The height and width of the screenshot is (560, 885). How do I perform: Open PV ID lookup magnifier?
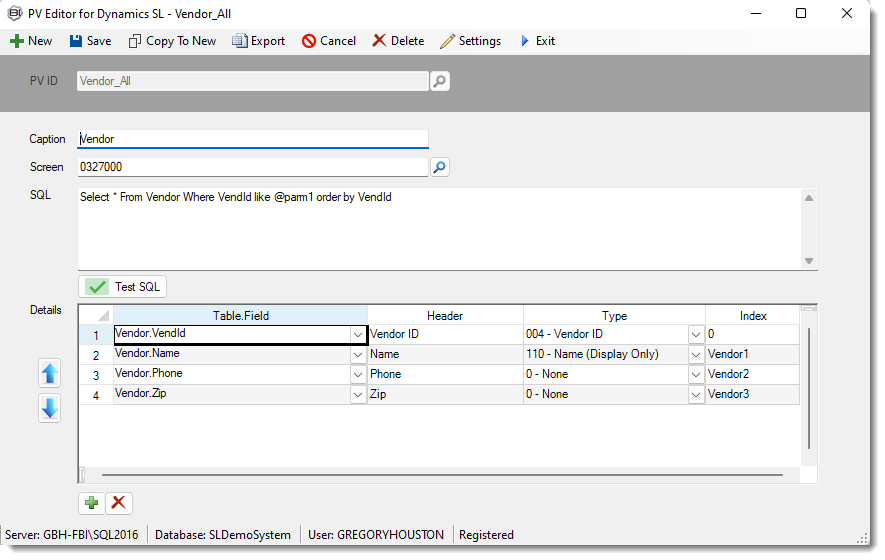coord(440,81)
